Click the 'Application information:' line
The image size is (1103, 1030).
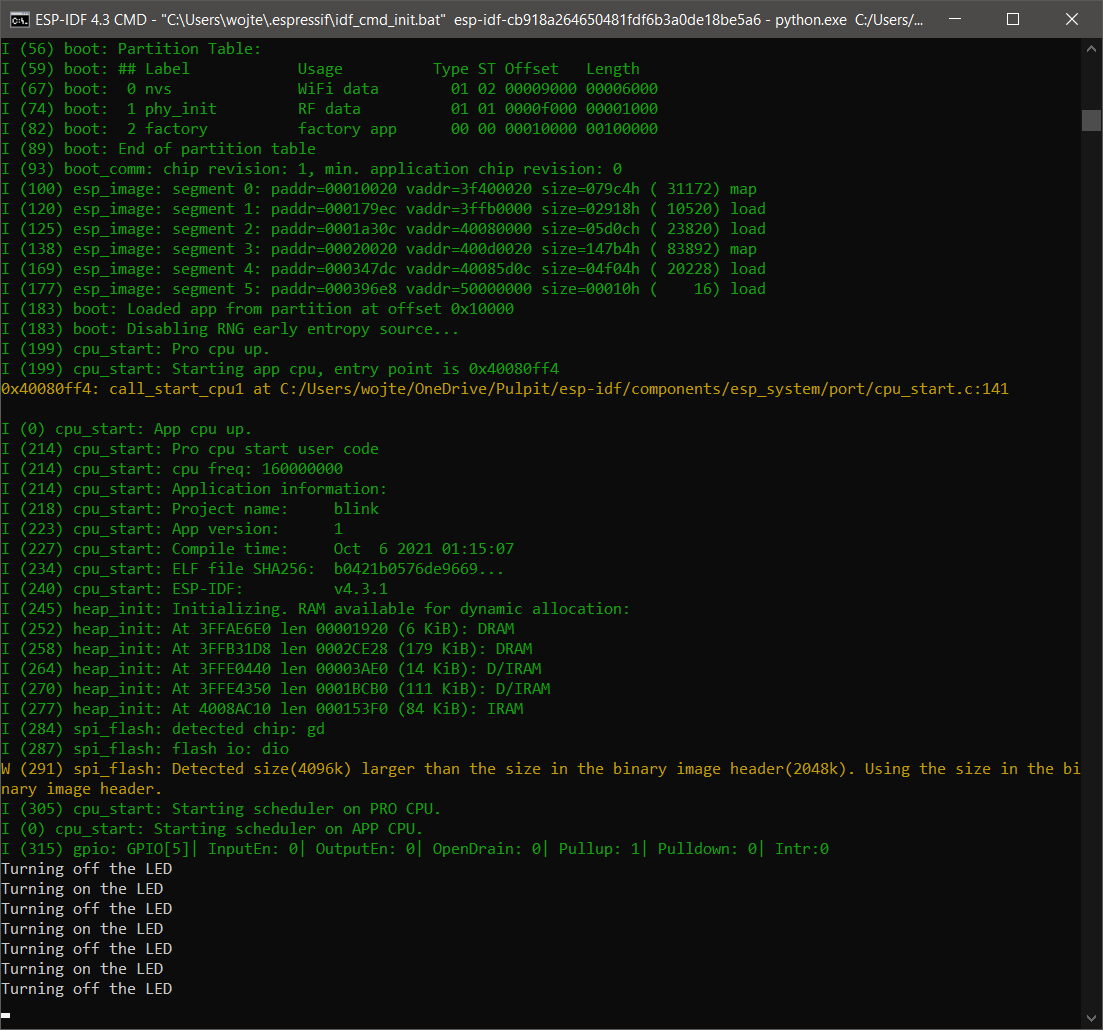[194, 489]
